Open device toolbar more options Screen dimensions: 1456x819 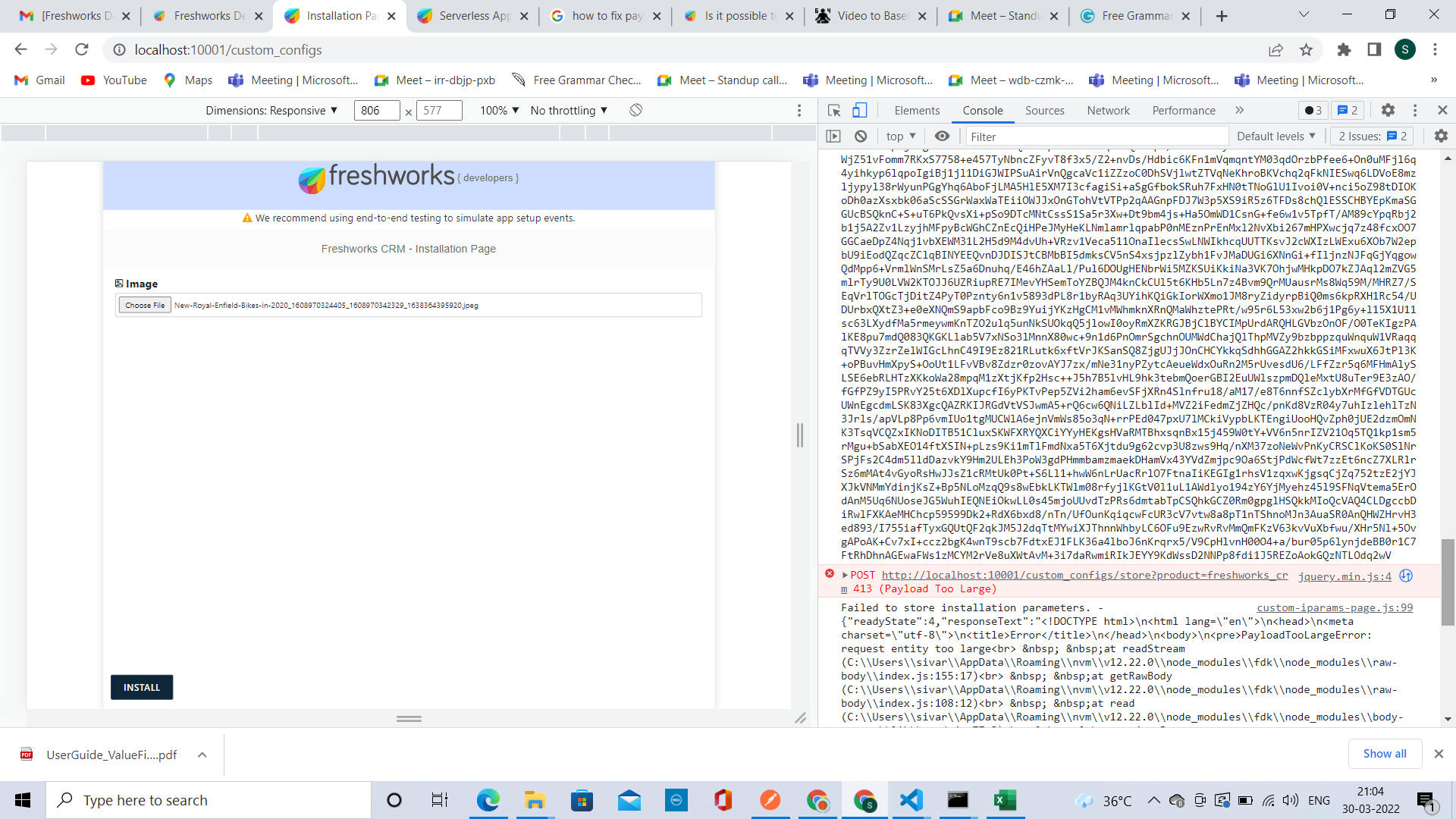coord(799,111)
